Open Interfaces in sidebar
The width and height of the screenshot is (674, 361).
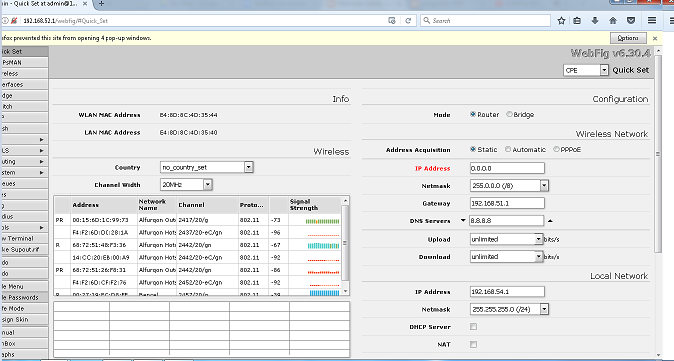click(24, 85)
